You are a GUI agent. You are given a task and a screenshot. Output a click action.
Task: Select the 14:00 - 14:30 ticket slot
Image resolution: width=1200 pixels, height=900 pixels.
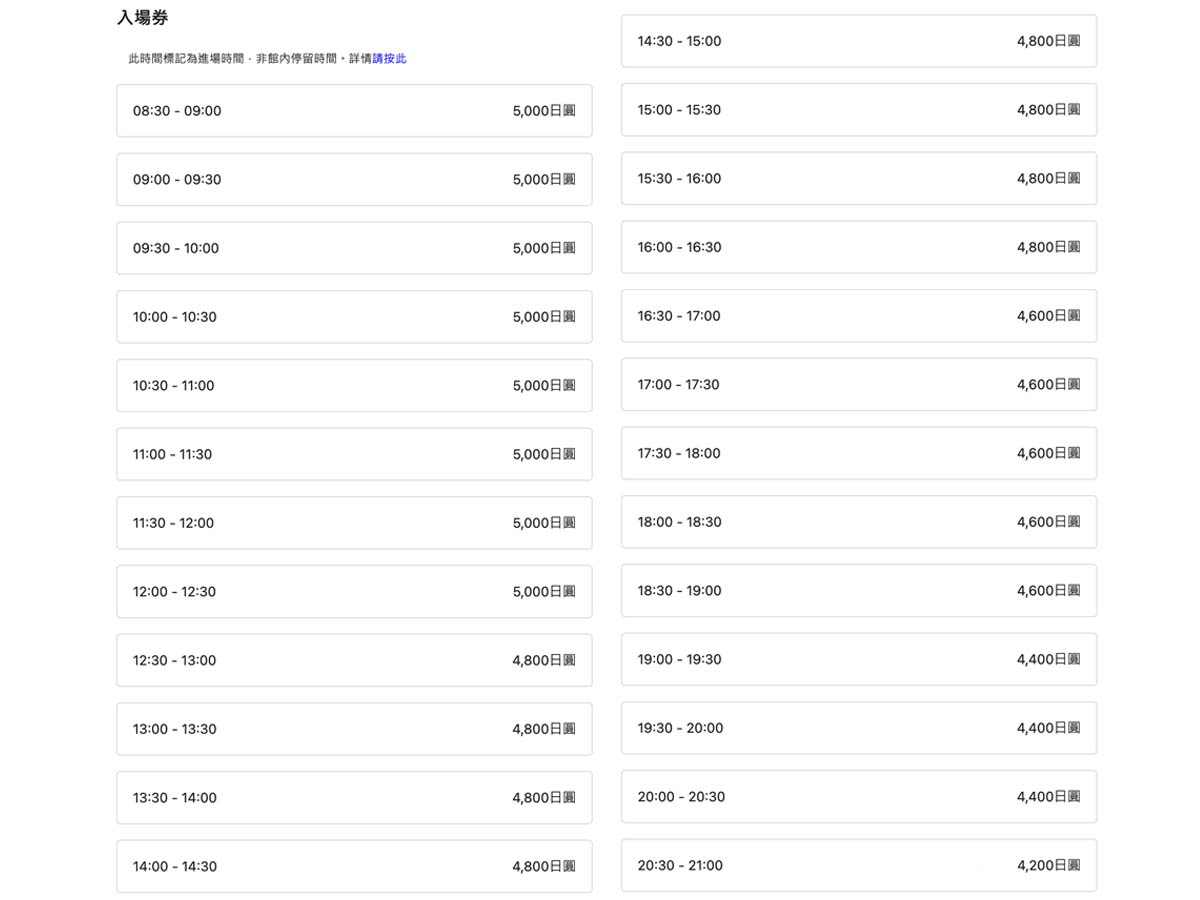(354, 866)
